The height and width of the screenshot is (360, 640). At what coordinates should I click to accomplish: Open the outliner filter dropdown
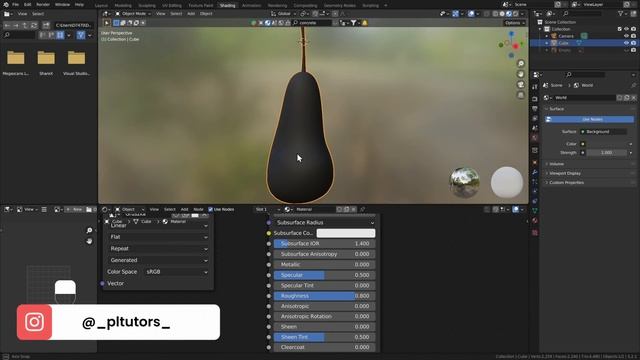click(x=622, y=13)
